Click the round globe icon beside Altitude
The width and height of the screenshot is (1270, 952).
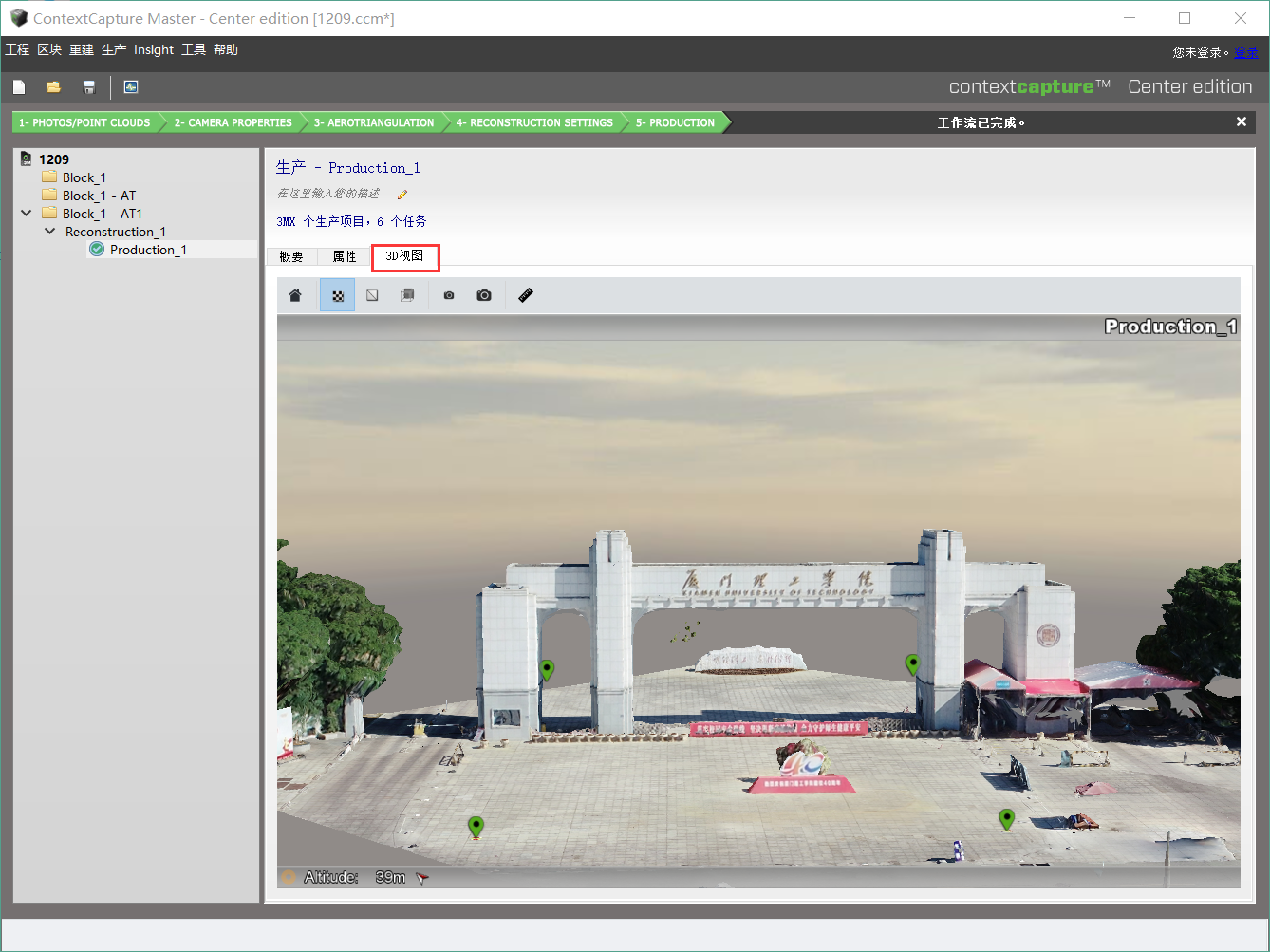[x=289, y=877]
